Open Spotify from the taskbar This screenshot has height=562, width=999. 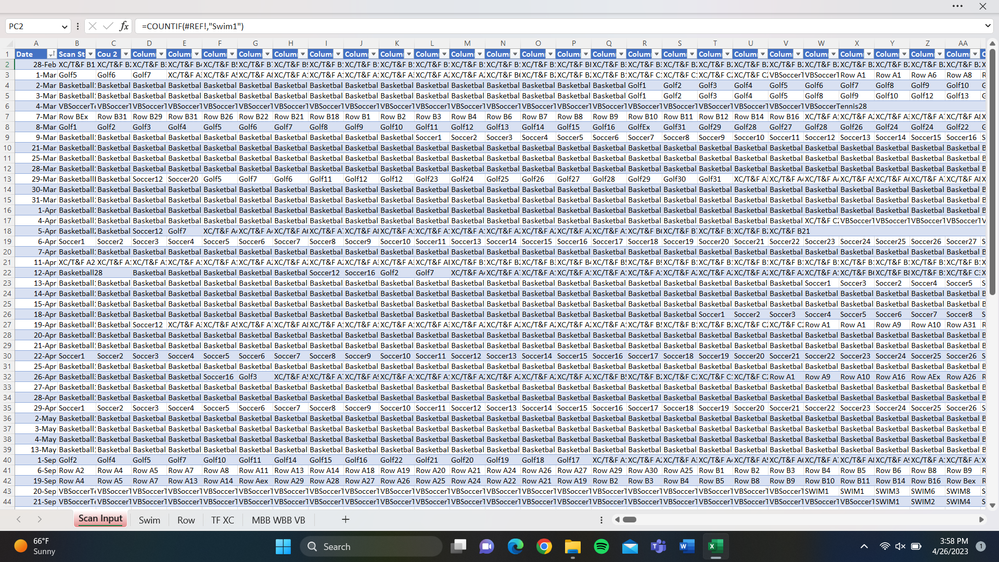pos(601,546)
